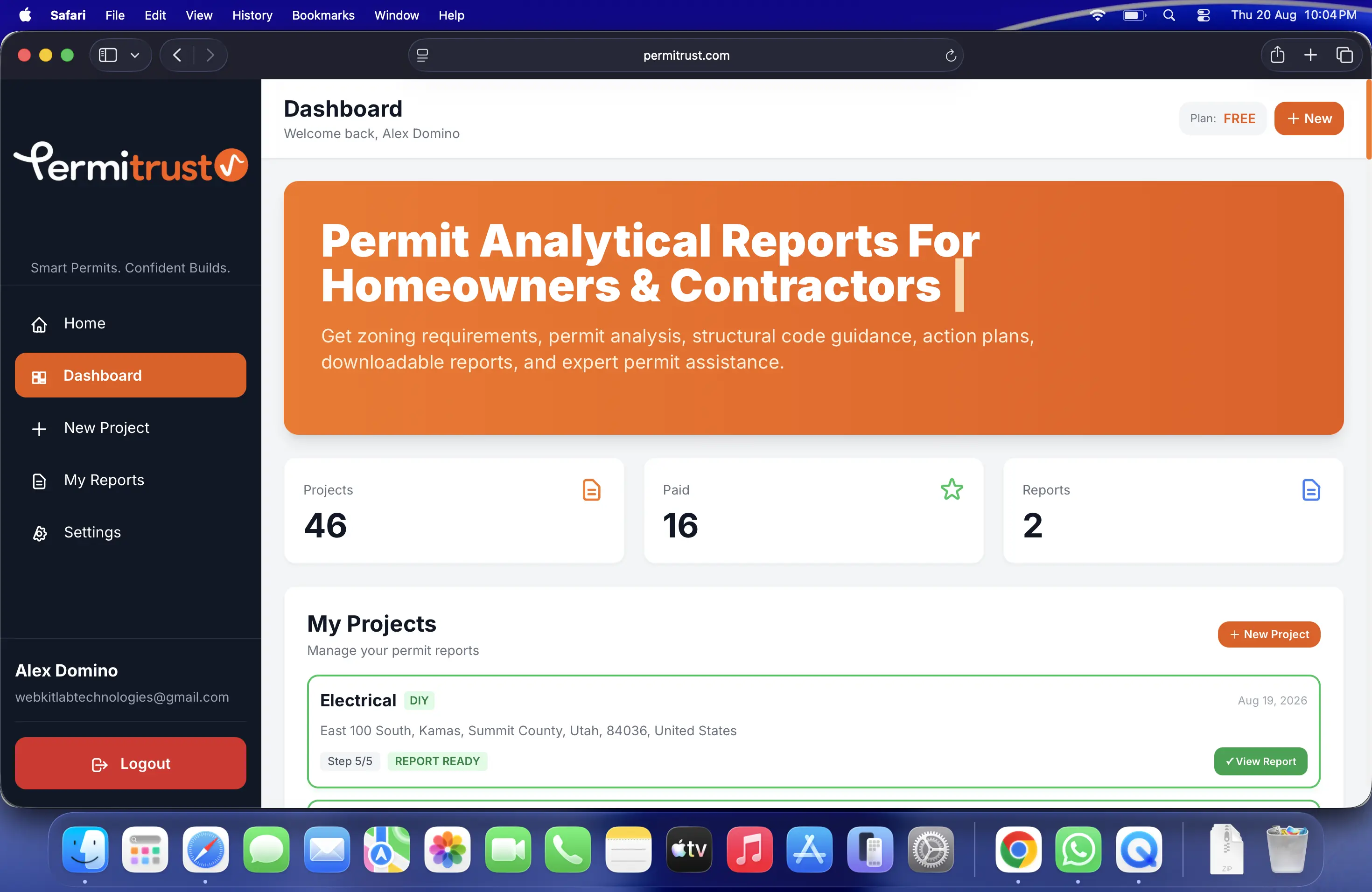The image size is (1372, 892).
Task: Open Control Center in menu bar
Action: tap(1203, 15)
